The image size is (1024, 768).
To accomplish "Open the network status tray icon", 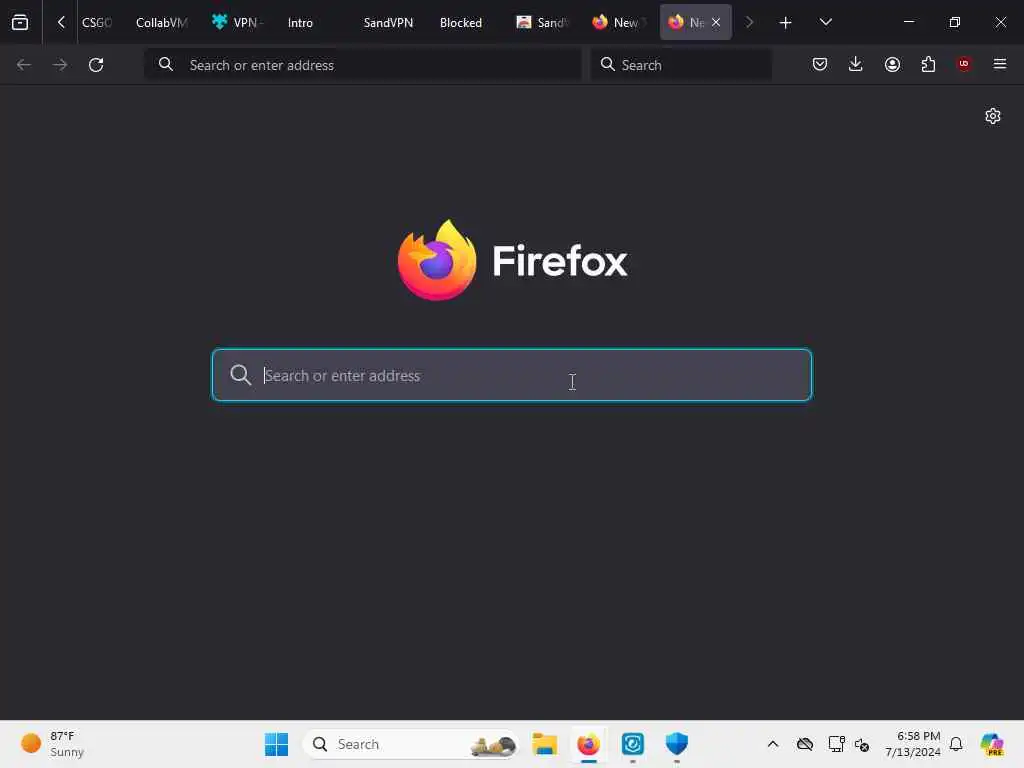I will (x=836, y=744).
